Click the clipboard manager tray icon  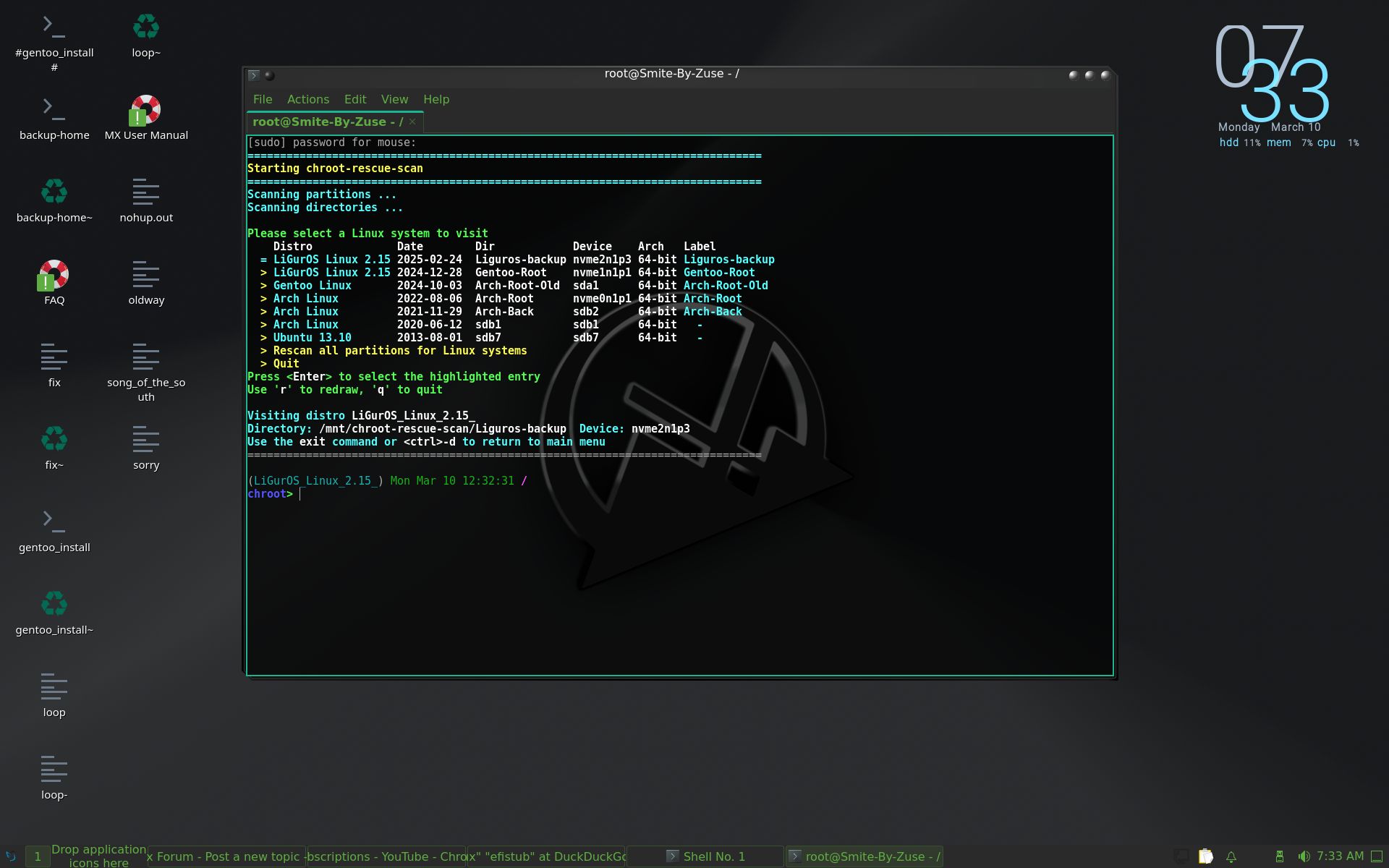(x=1205, y=856)
